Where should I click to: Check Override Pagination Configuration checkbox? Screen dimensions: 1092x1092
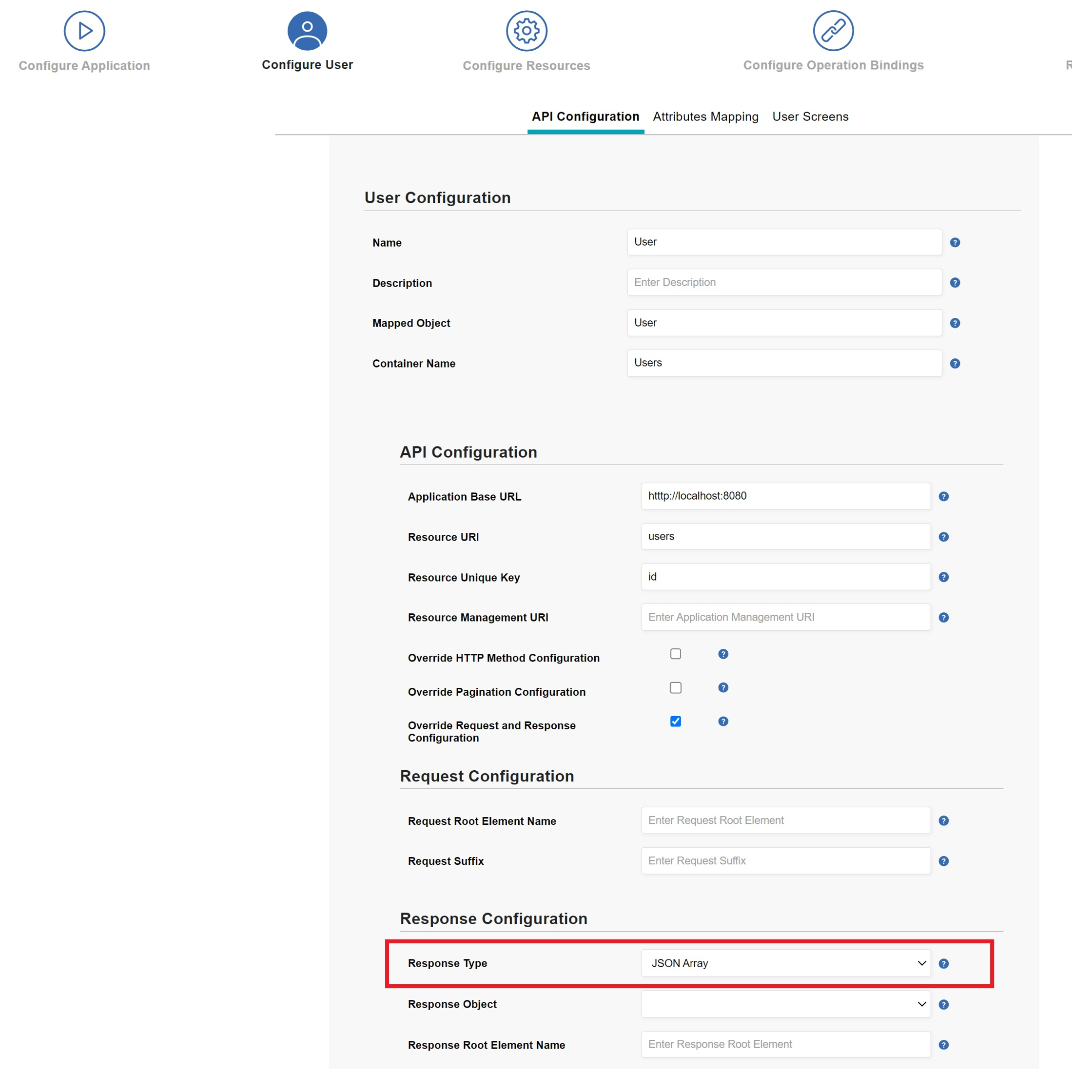(676, 688)
